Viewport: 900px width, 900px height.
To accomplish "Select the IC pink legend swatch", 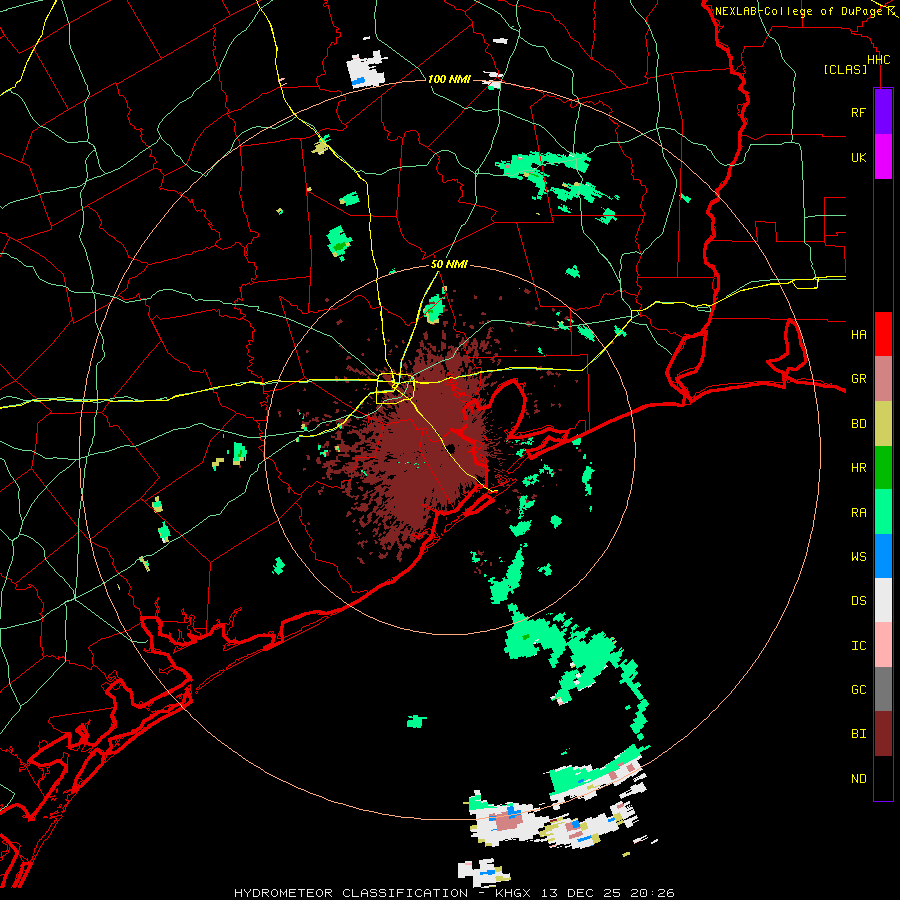I will (883, 645).
